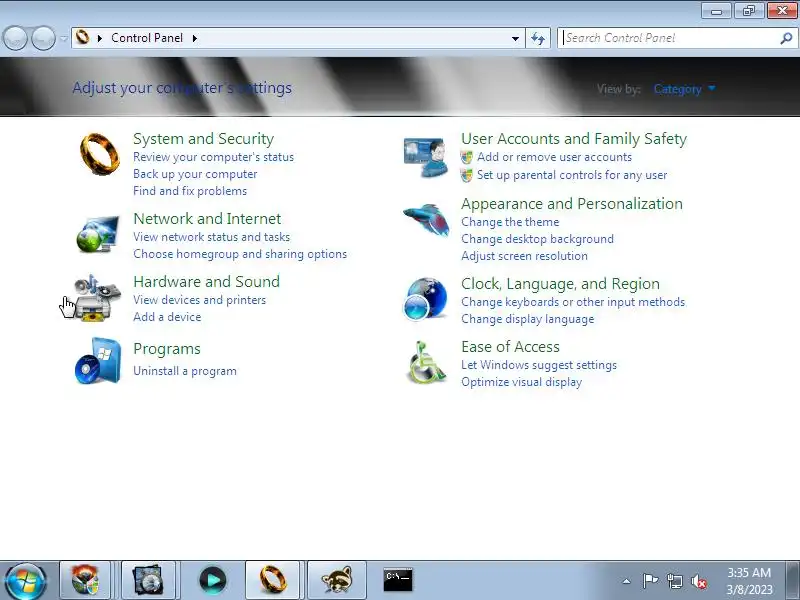The height and width of the screenshot is (600, 800).
Task: Open the raccoon taskbar app icon
Action: [x=337, y=580]
